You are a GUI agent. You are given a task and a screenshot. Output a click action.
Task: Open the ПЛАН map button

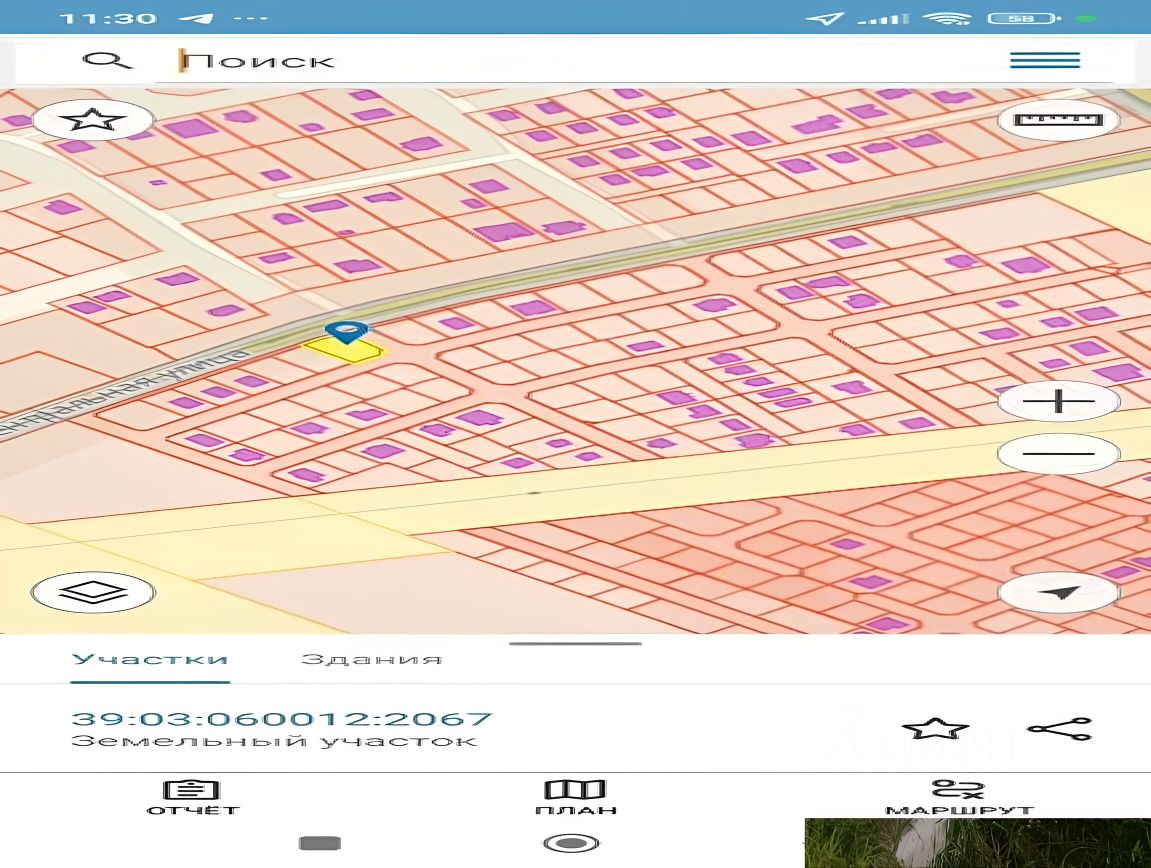tap(576, 798)
